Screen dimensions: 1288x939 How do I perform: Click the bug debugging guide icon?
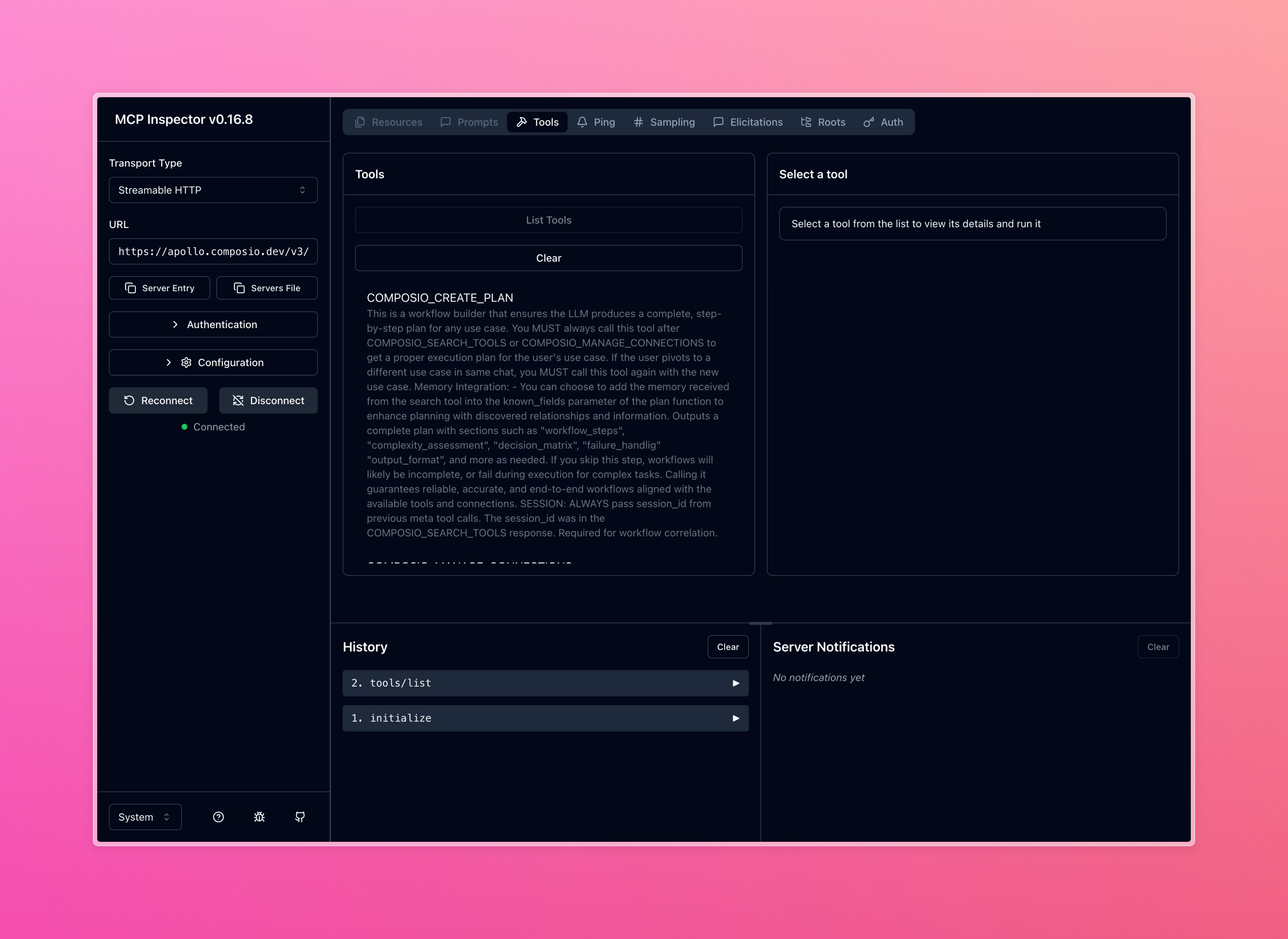tap(259, 817)
